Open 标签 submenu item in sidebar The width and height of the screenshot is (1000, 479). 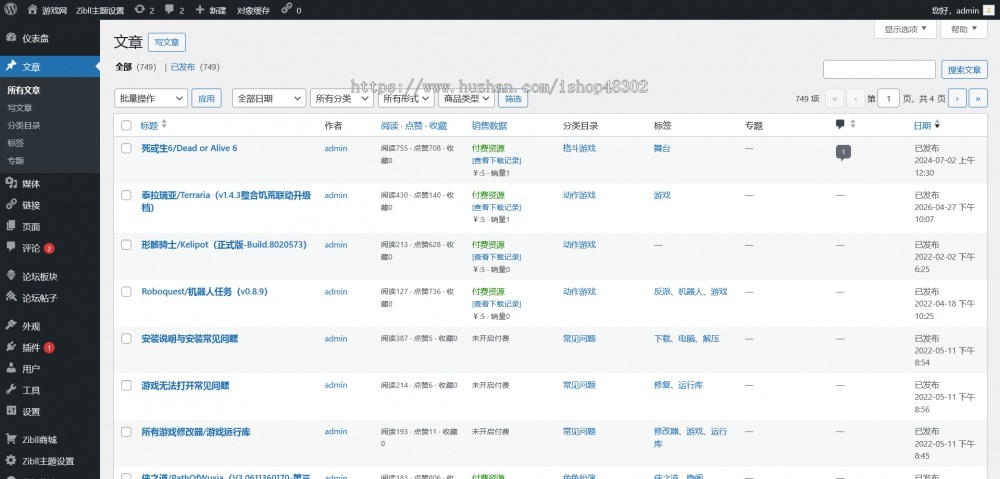pos(16,143)
